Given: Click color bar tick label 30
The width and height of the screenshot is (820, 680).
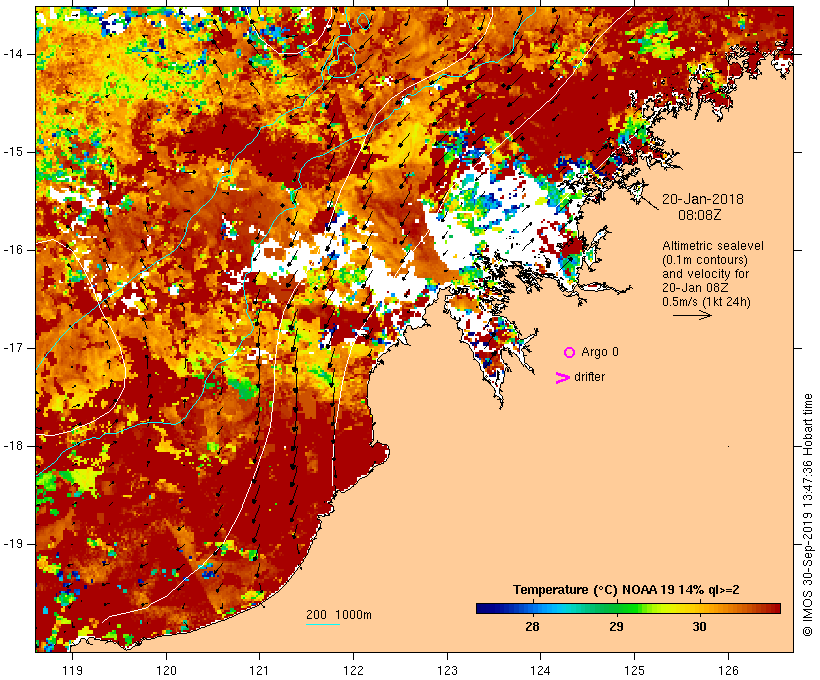Looking at the screenshot, I should [700, 627].
